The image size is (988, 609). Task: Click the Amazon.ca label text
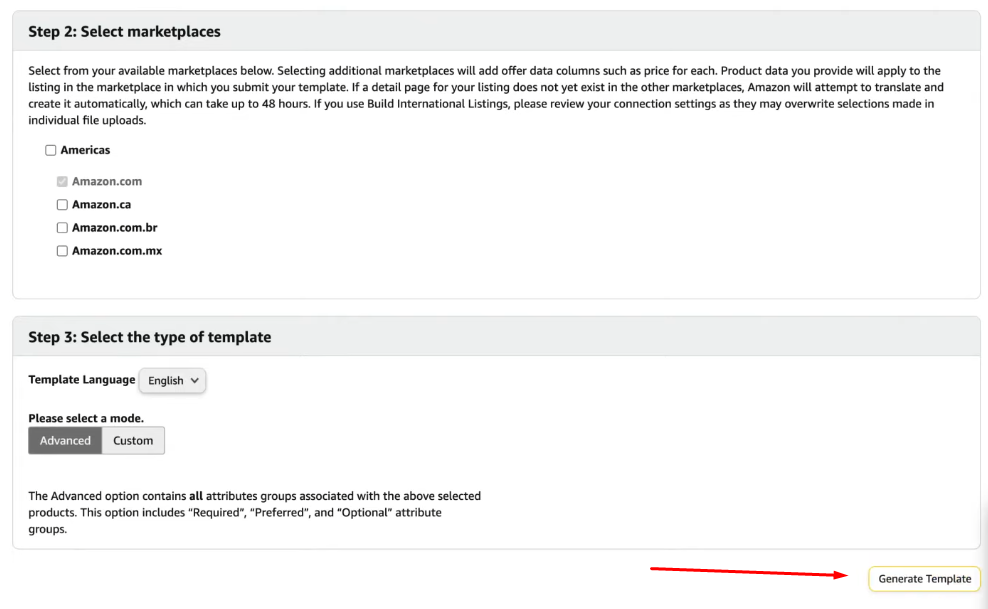click(101, 205)
